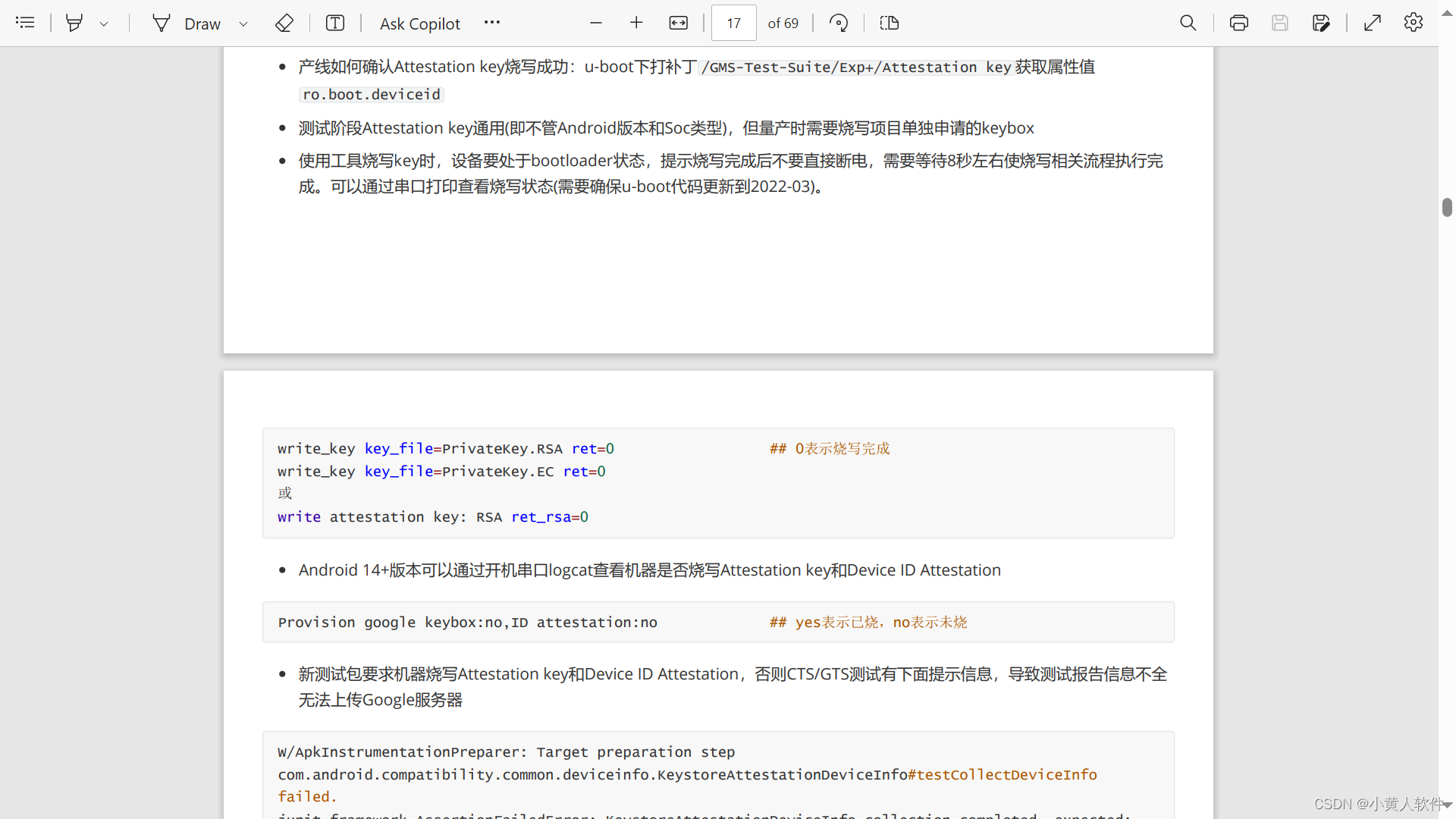Click the scrollbar down arrow
This screenshot has width=1456, height=819.
pos(1447,805)
